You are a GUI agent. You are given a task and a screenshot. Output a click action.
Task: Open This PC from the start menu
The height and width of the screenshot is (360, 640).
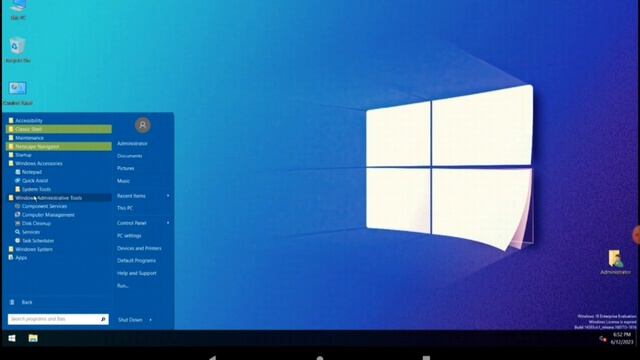[x=125, y=208]
